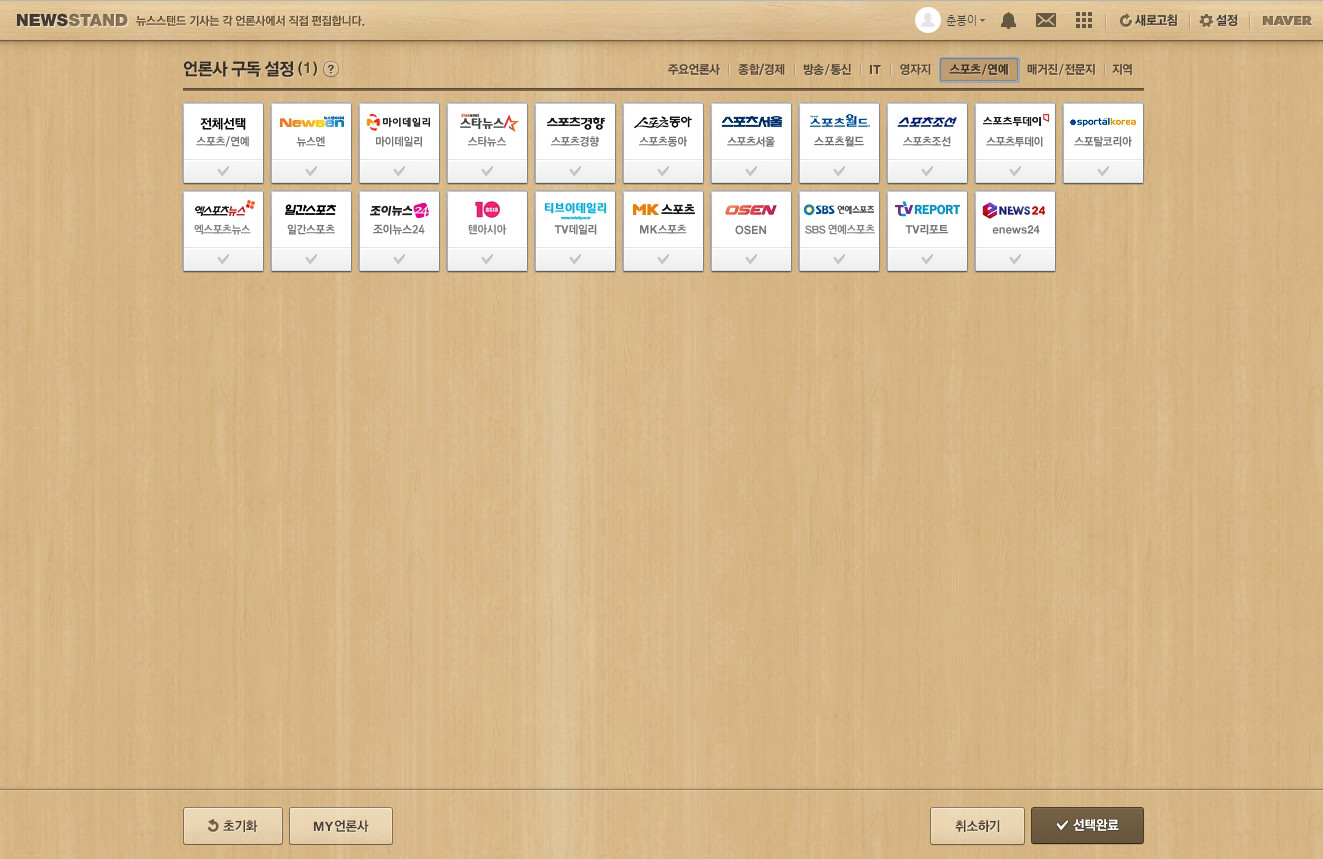Screen dimensions: 1323x859
Task: Confirm with 선택완료 button
Action: [x=1087, y=826]
